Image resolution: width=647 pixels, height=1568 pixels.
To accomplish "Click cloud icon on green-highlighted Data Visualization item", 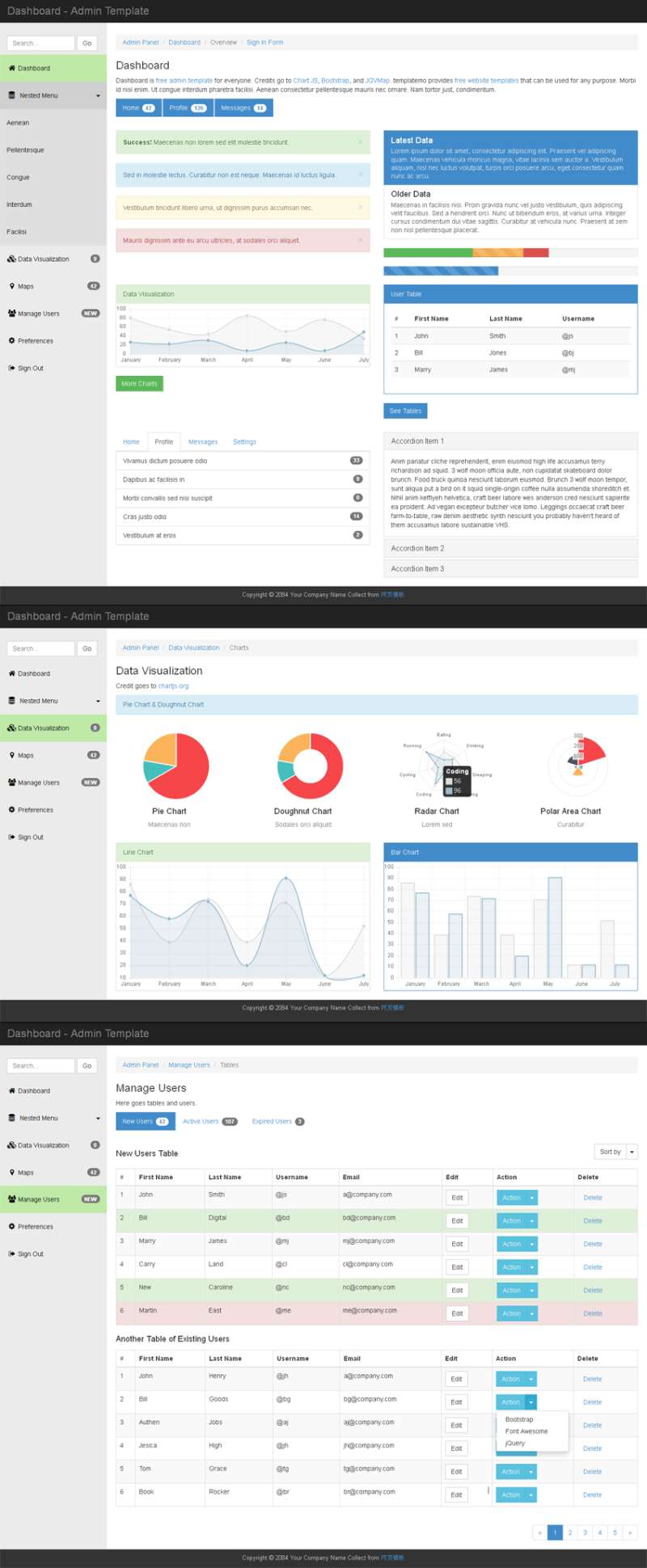I will tap(11, 728).
